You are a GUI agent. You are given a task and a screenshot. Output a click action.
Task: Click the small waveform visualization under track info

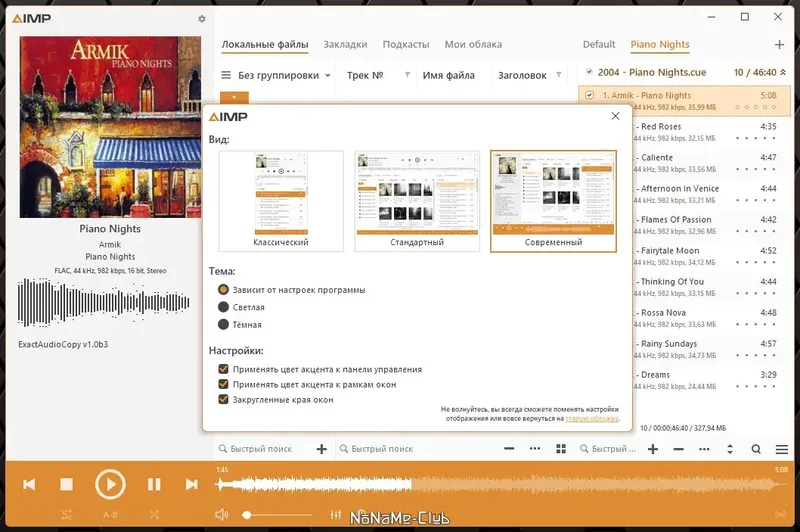tap(104, 302)
